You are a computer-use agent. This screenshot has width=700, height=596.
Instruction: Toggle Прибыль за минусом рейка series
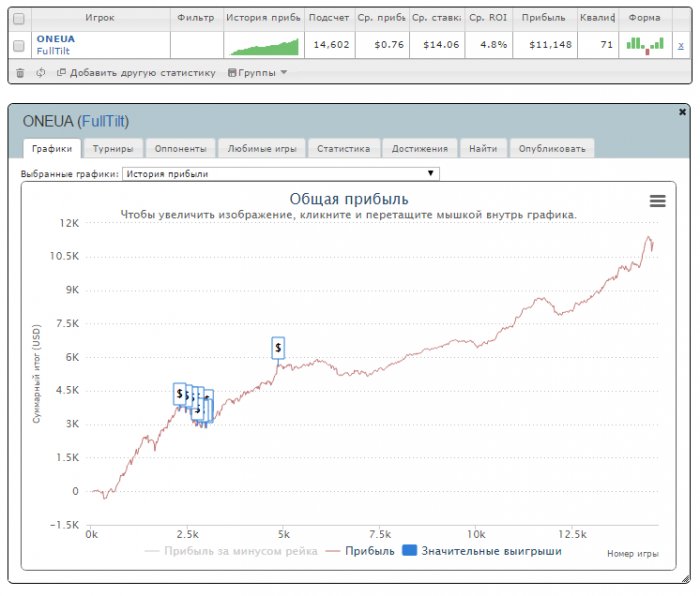231,551
